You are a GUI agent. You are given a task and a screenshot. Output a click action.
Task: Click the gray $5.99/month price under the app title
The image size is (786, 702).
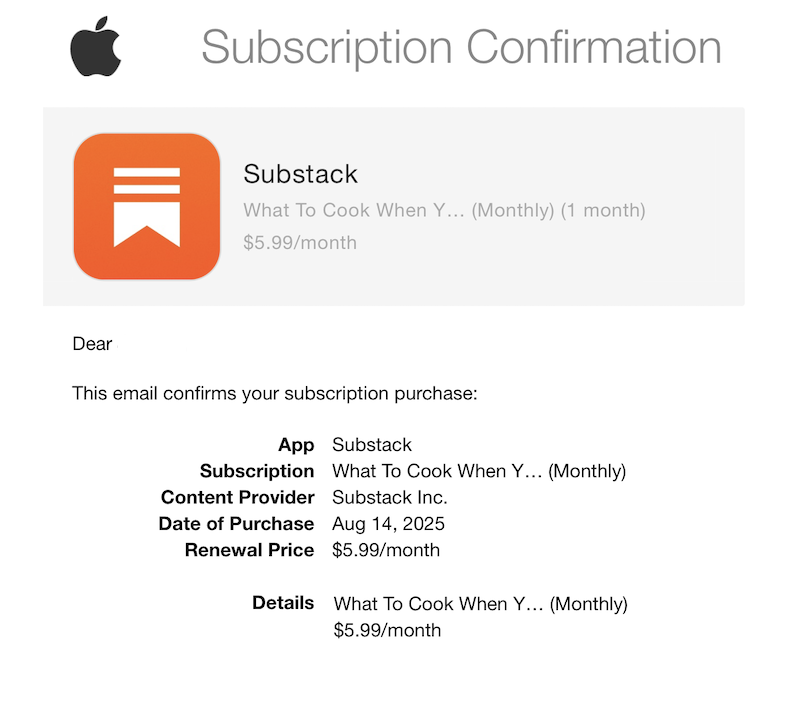coord(300,242)
